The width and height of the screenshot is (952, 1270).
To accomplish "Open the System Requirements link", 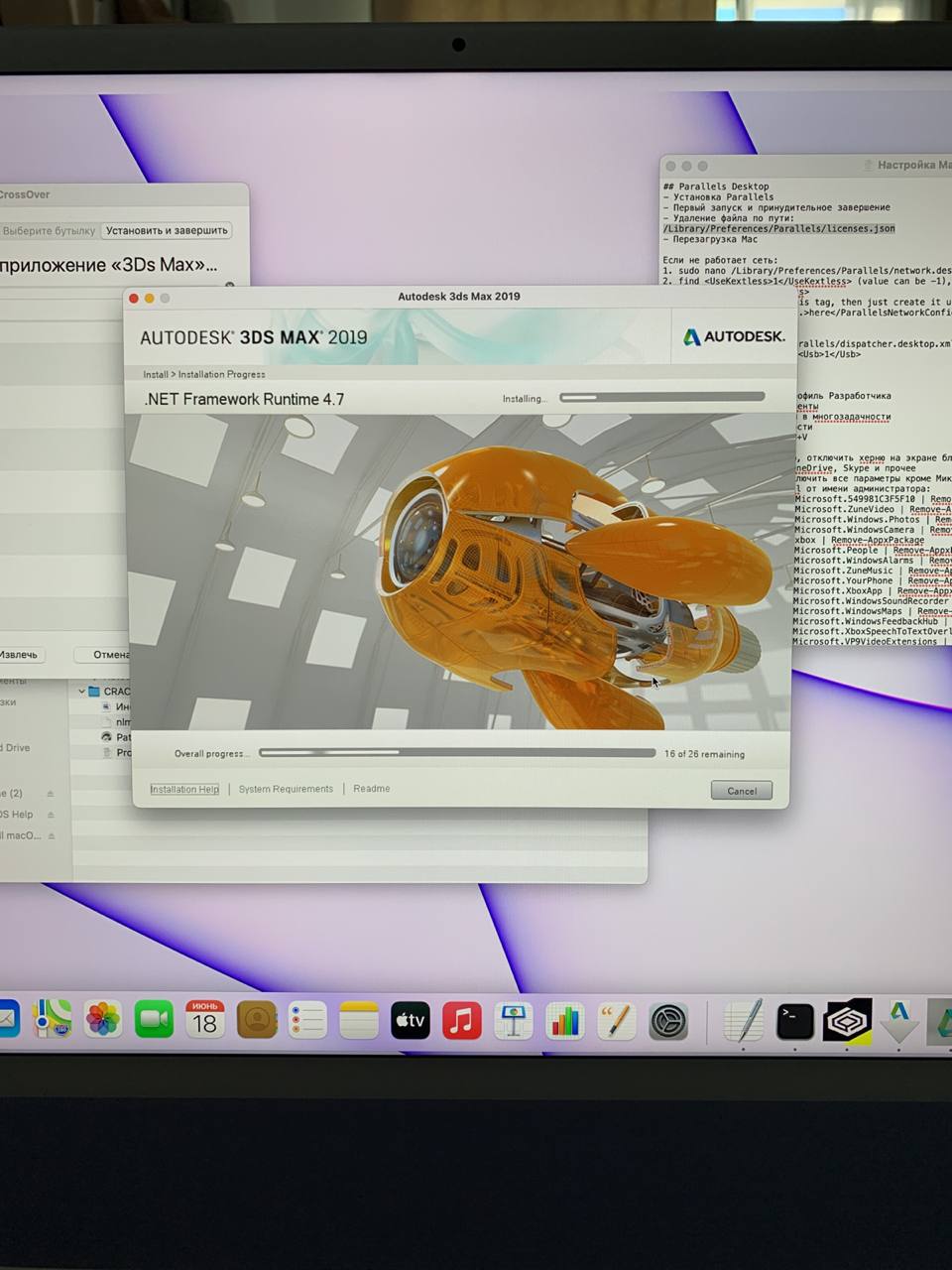I will [286, 789].
